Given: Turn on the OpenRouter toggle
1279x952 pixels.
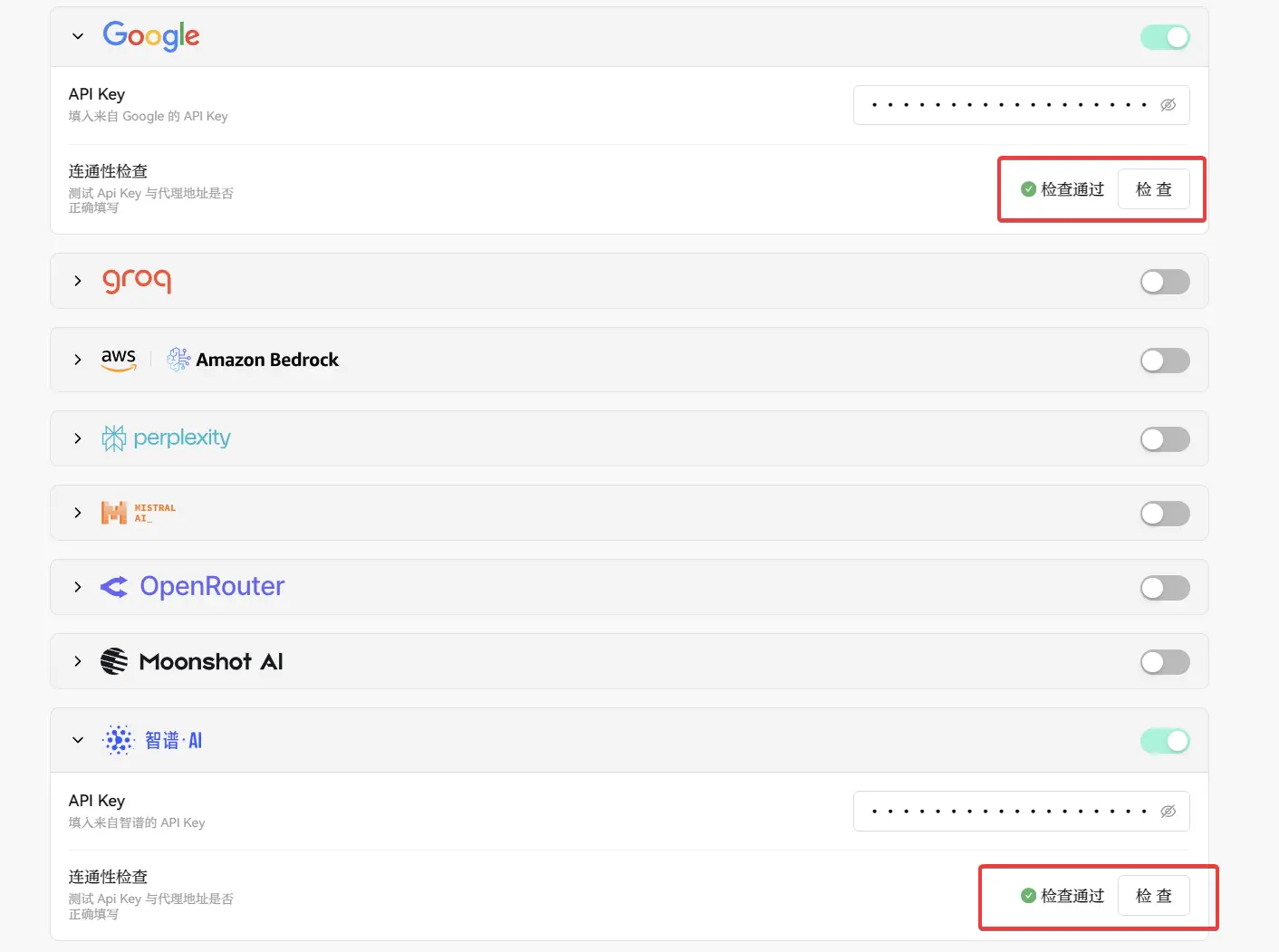Looking at the screenshot, I should [x=1164, y=588].
